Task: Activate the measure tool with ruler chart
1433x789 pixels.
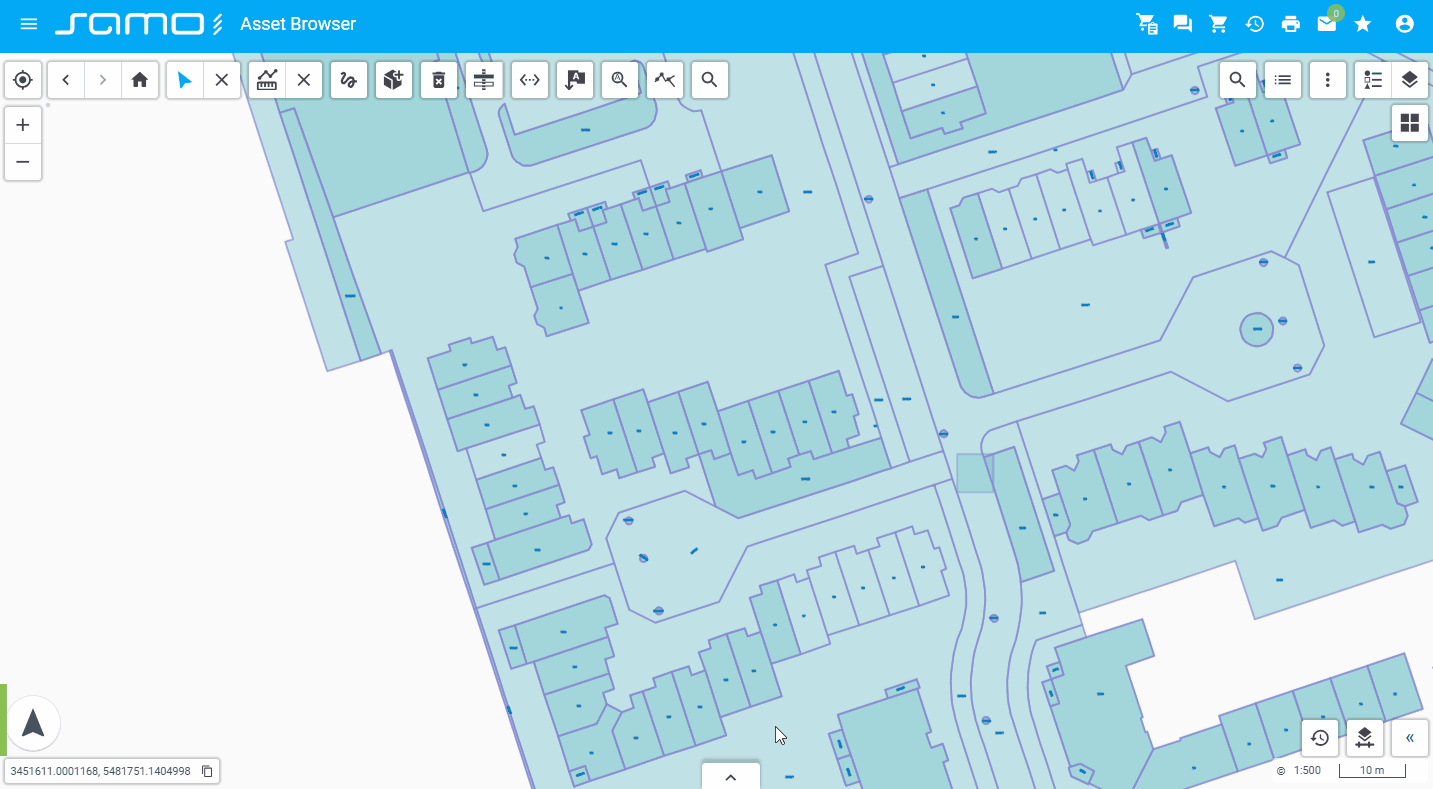Action: pos(267,80)
